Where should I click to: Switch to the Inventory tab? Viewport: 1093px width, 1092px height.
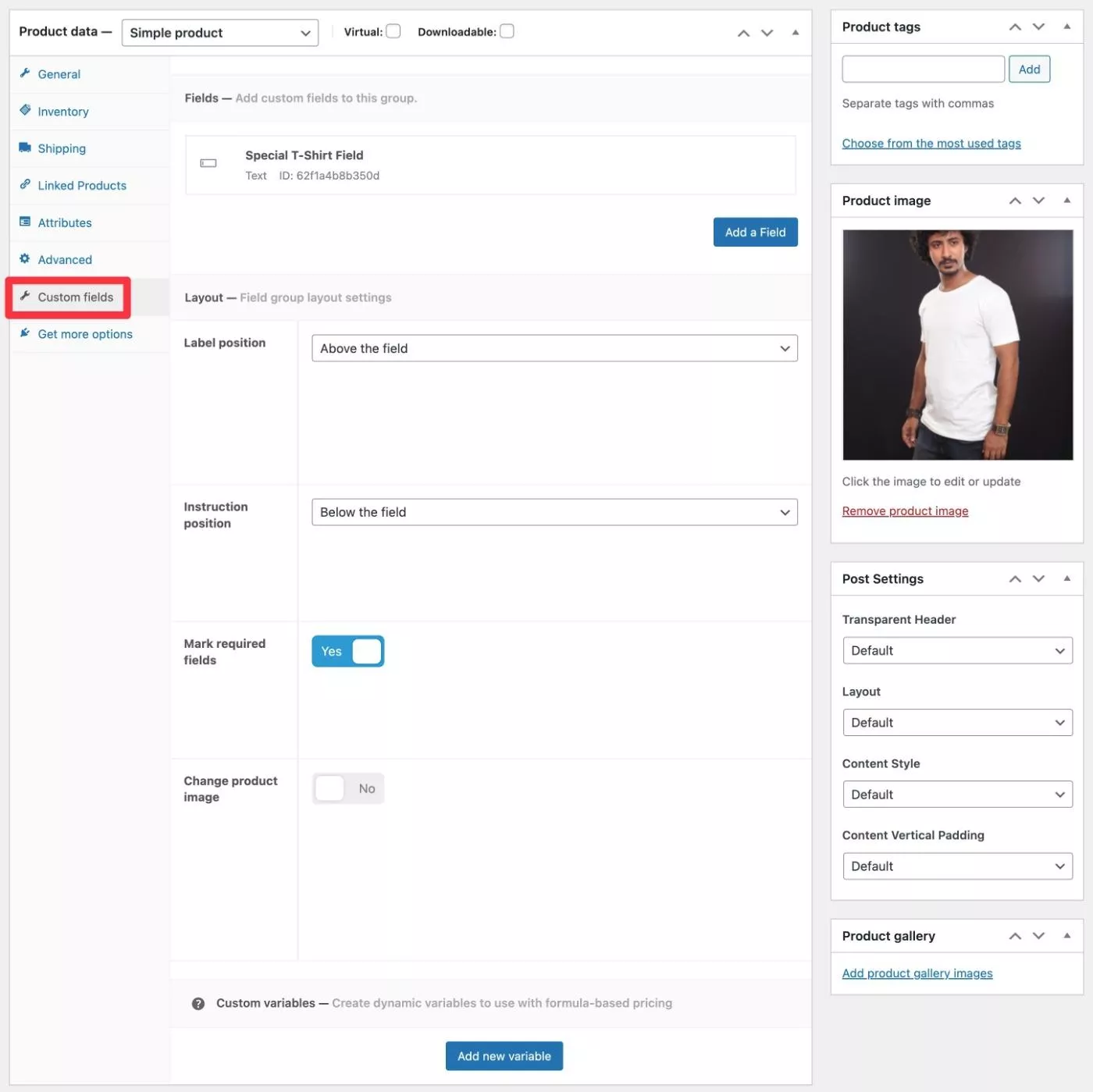[x=89, y=112]
